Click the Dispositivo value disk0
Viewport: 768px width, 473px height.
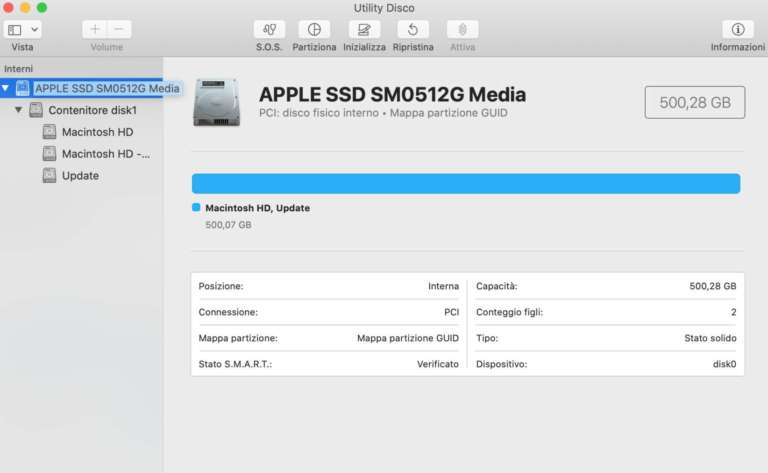pos(724,364)
